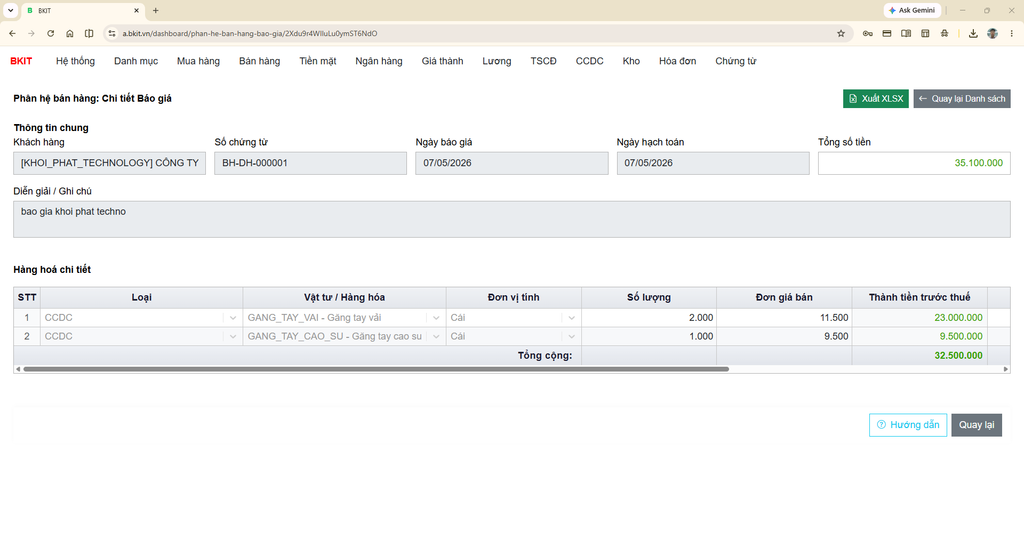1024x550 pixels.
Task: Click the password key icon in toolbar
Action: click(867, 33)
